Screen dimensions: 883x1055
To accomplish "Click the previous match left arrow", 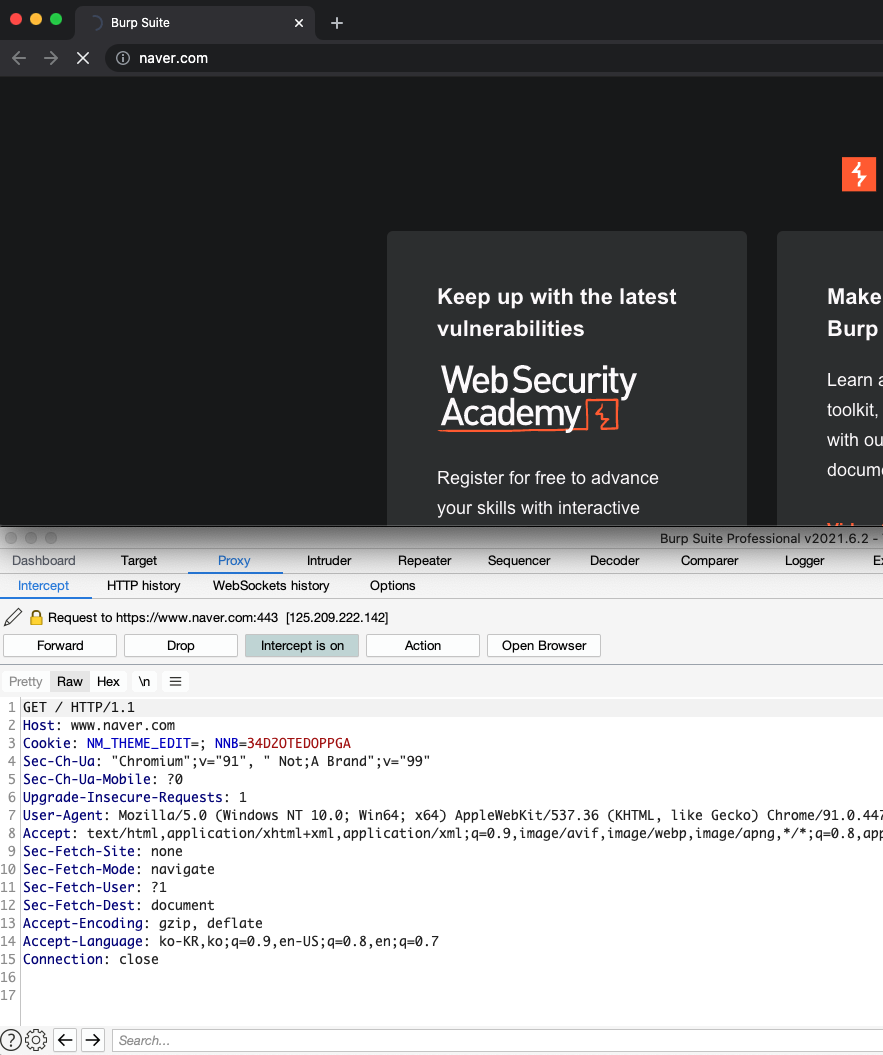I will point(65,1040).
